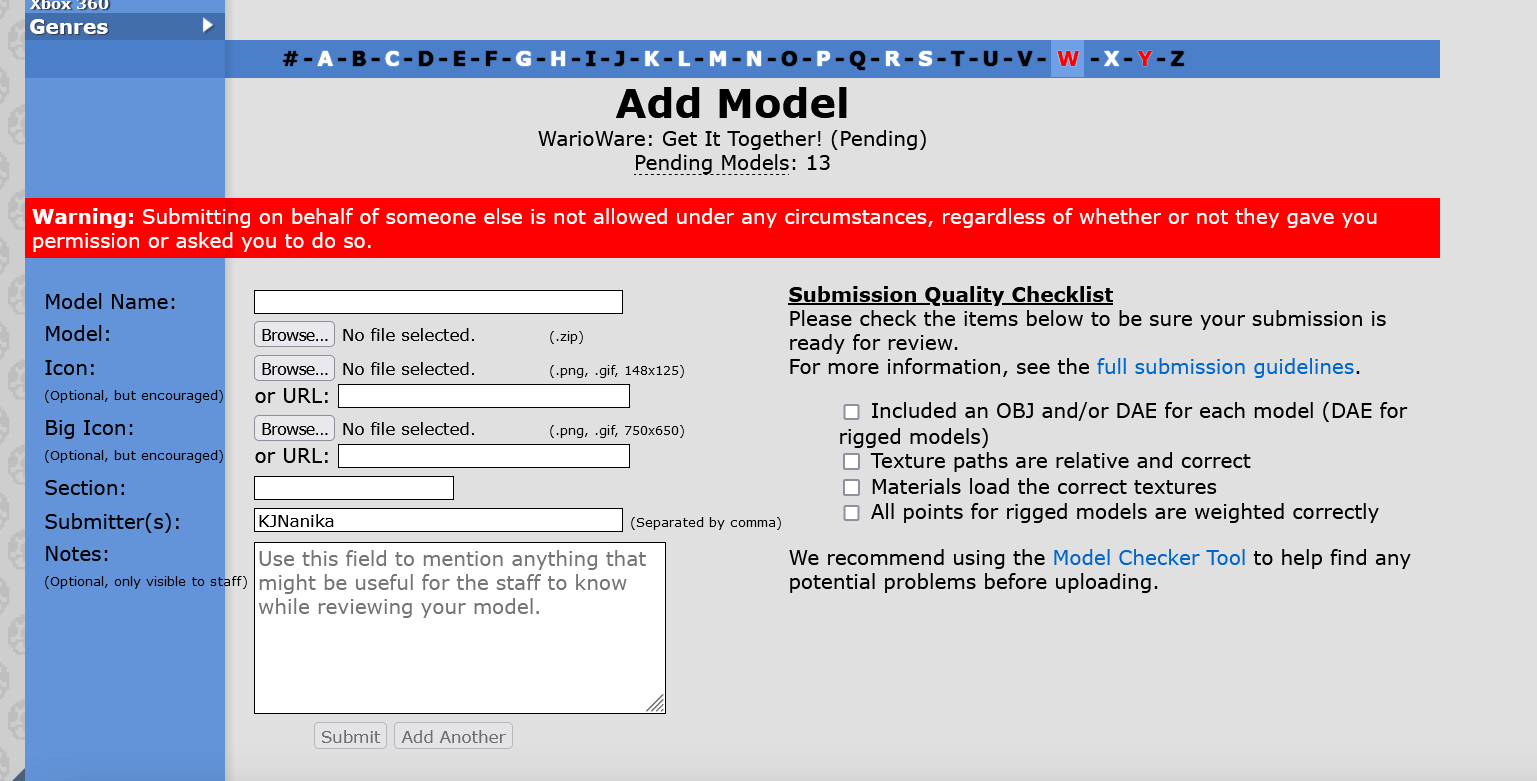
Task: Click 'WarioWare: Get It Together! (Pending)' text
Action: (x=732, y=139)
